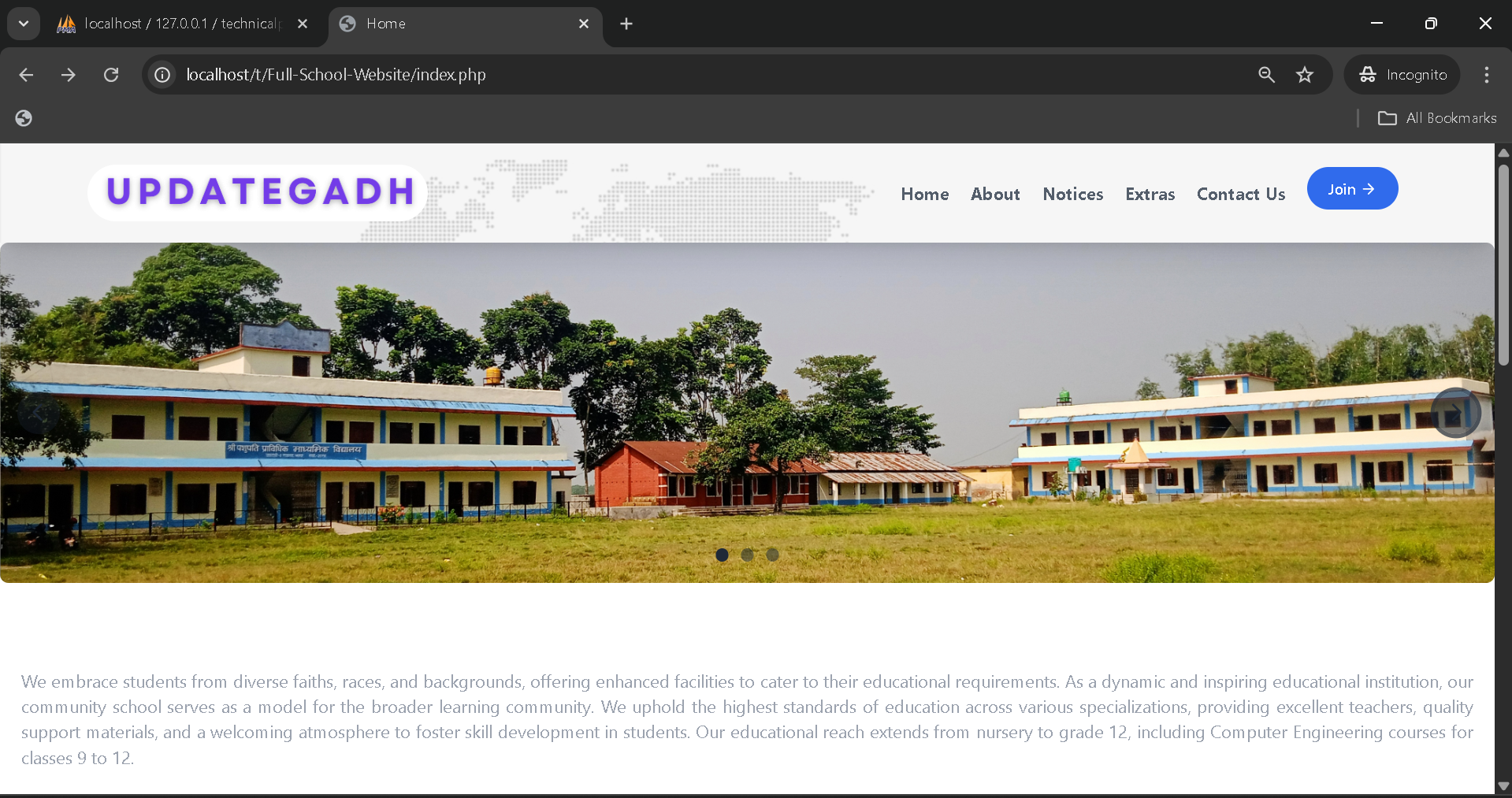This screenshot has height=798, width=1512.
Task: Open the Contact Us link
Action: pos(1241,194)
